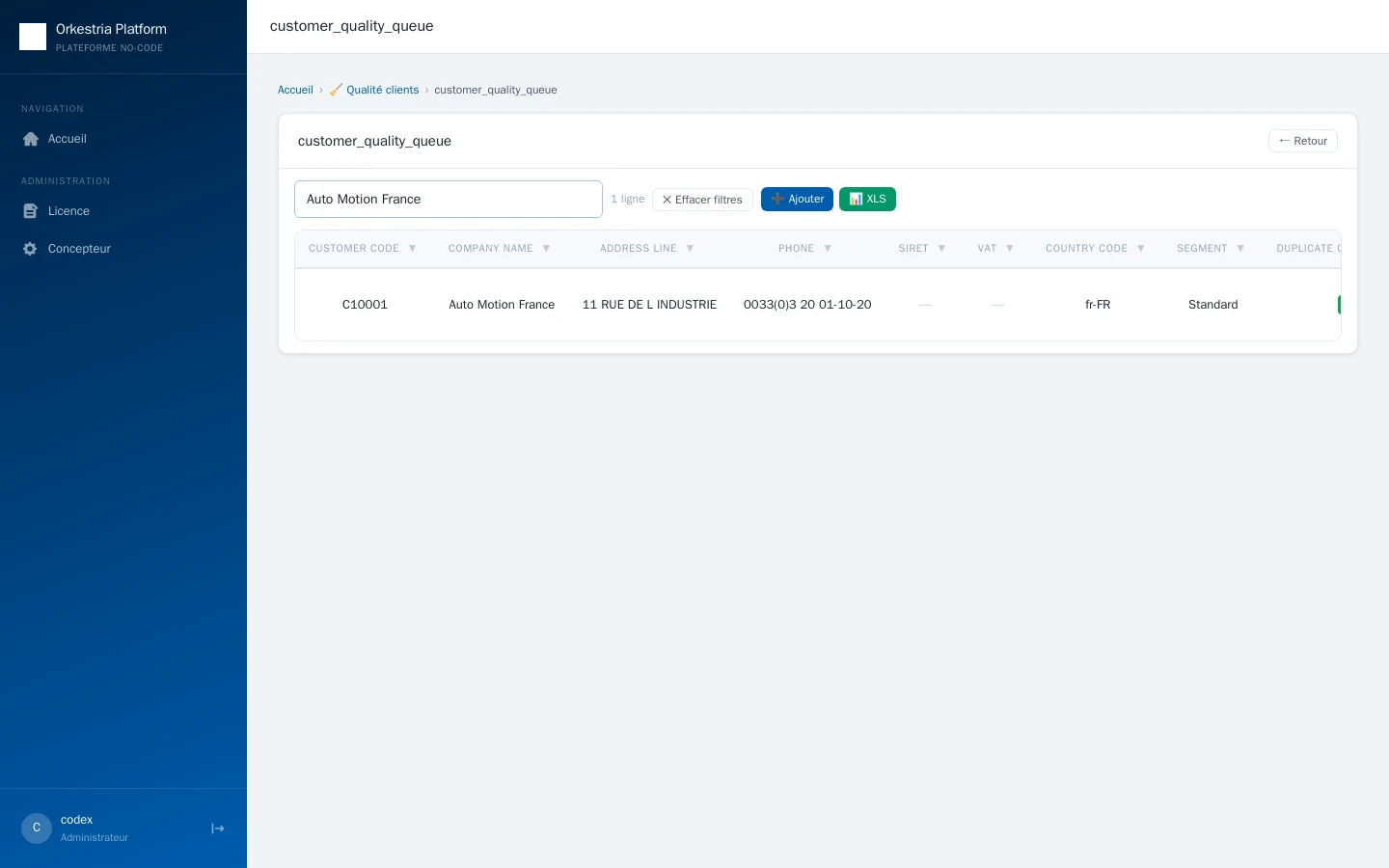Open the COUNTRY CODE column filter arrow
This screenshot has width=1389, height=868.
pyautogui.click(x=1140, y=249)
